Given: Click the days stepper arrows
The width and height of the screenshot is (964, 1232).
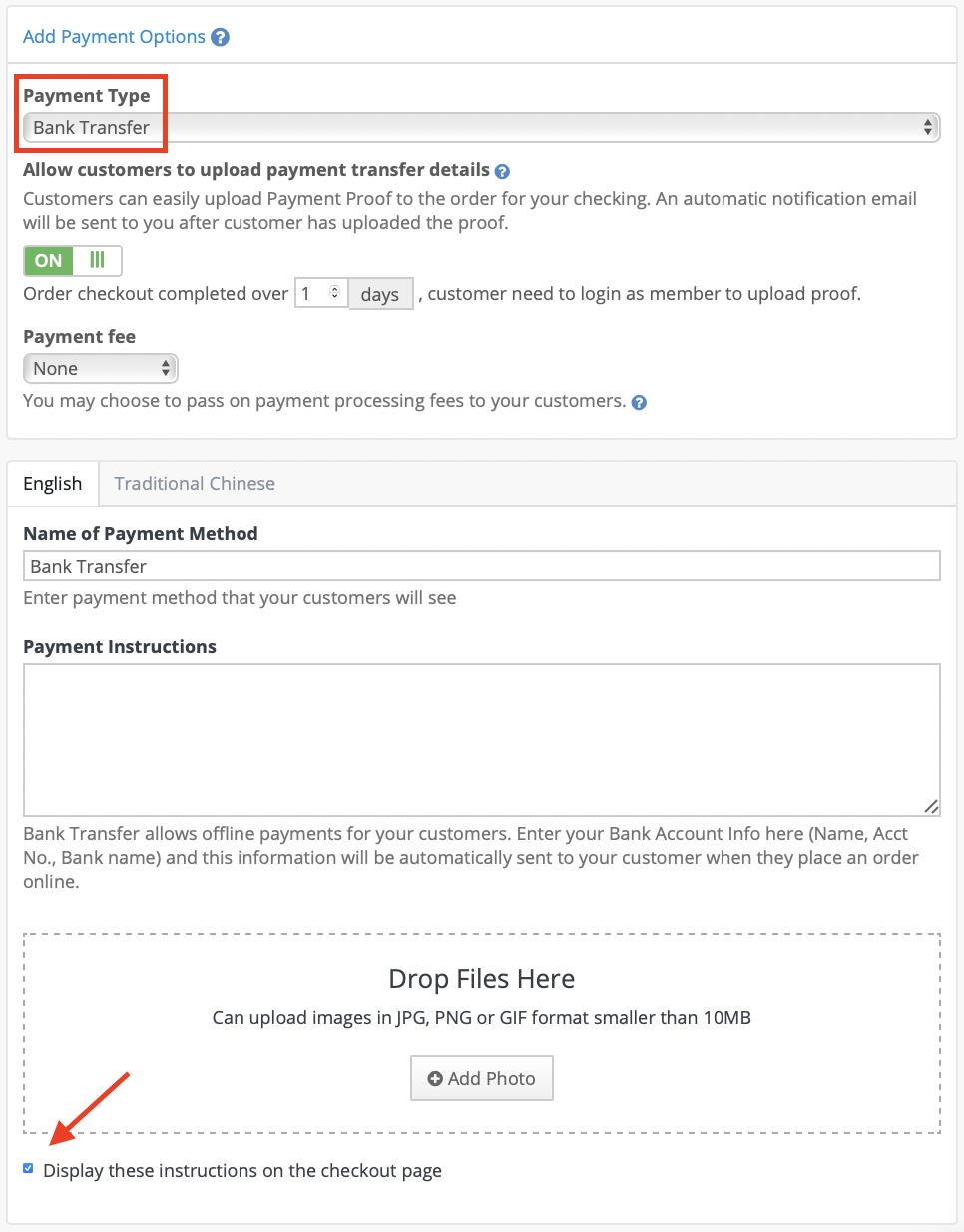Looking at the screenshot, I should coord(335,293).
